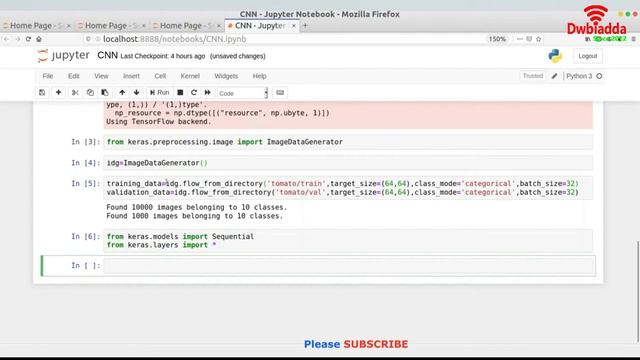The image size is (640, 360).
Task: Click the Logout button
Action: 588,56
